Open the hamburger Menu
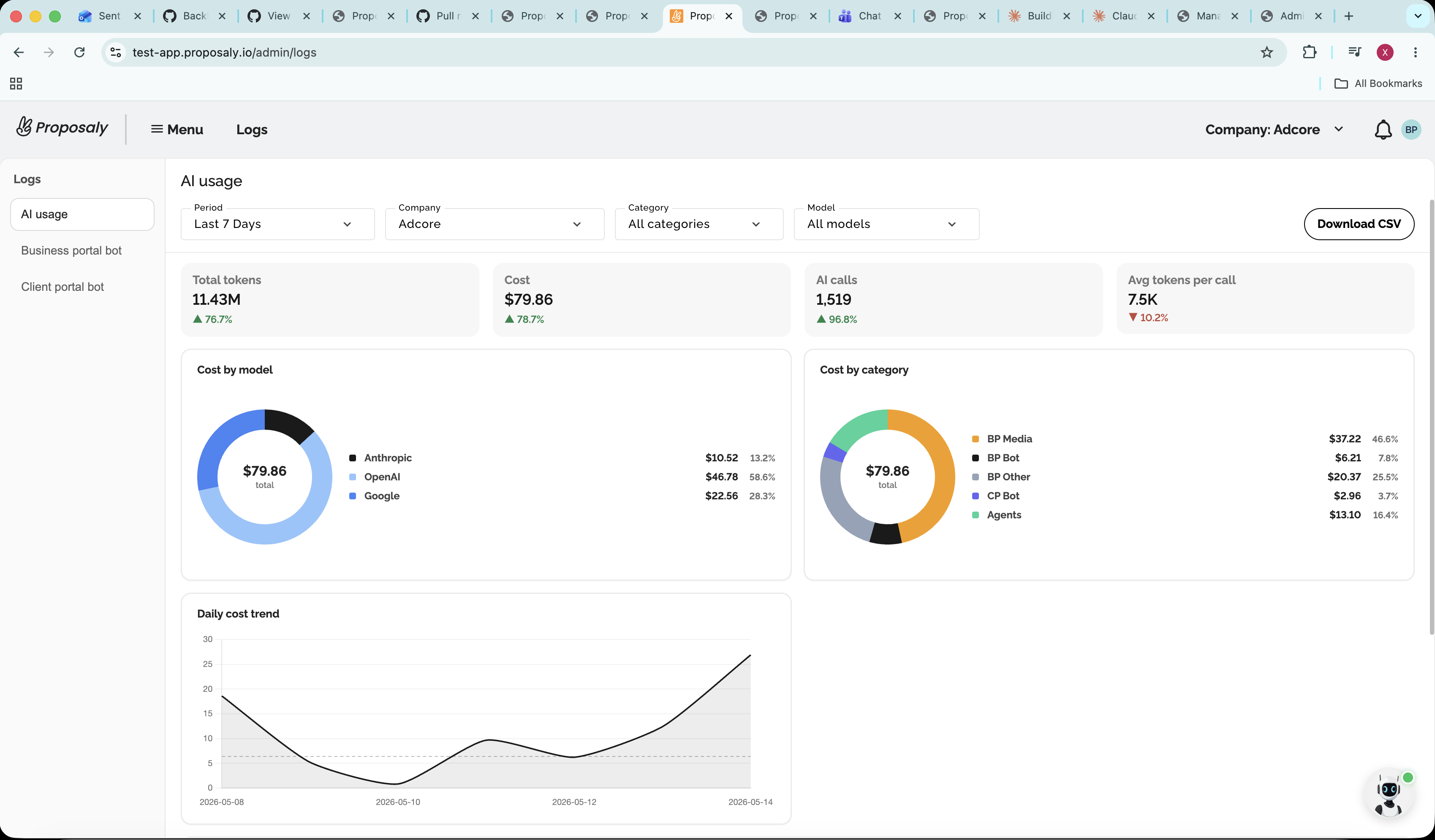This screenshot has width=1435, height=840. click(x=177, y=130)
